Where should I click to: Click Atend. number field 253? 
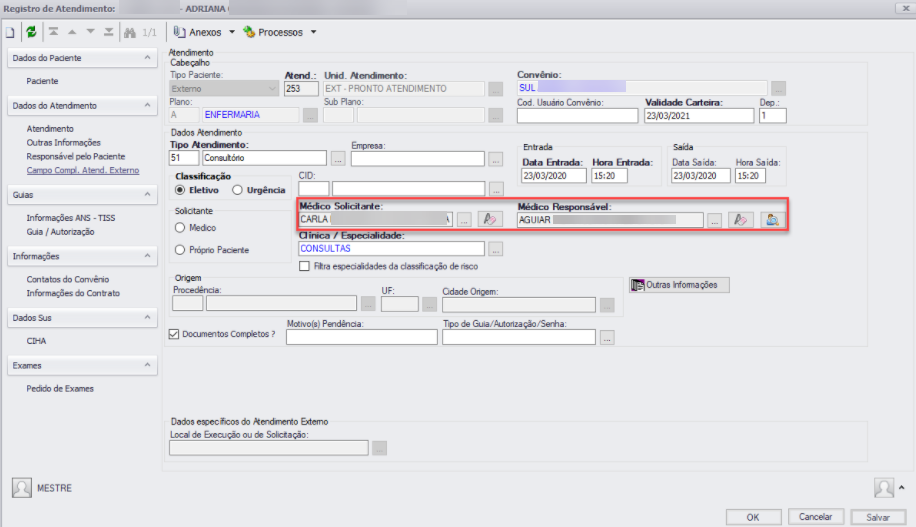(301, 89)
